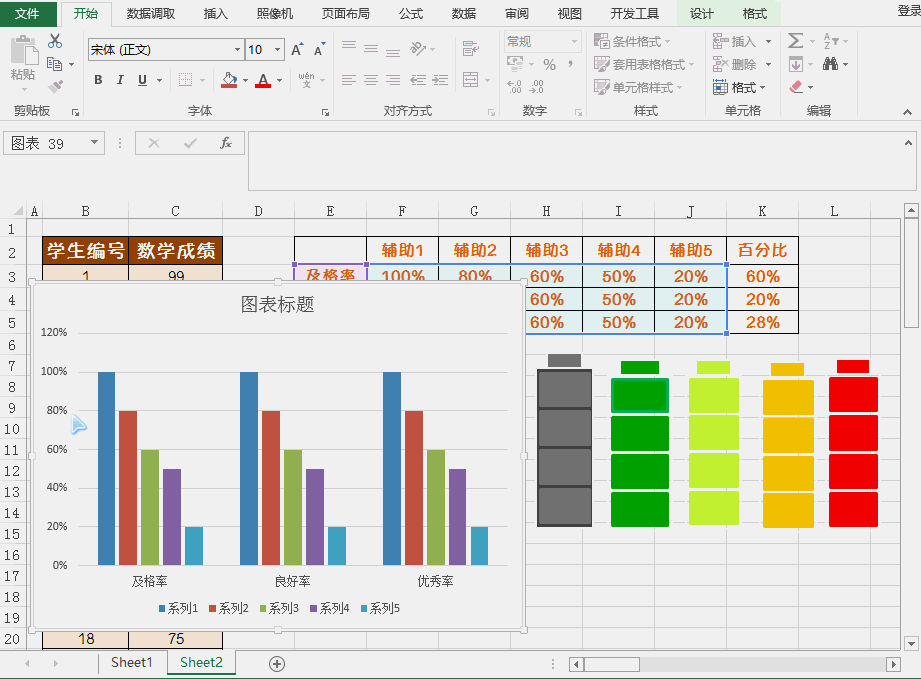921x679 pixels.
Task: Select the 图表标题 chart title
Action: point(277,304)
